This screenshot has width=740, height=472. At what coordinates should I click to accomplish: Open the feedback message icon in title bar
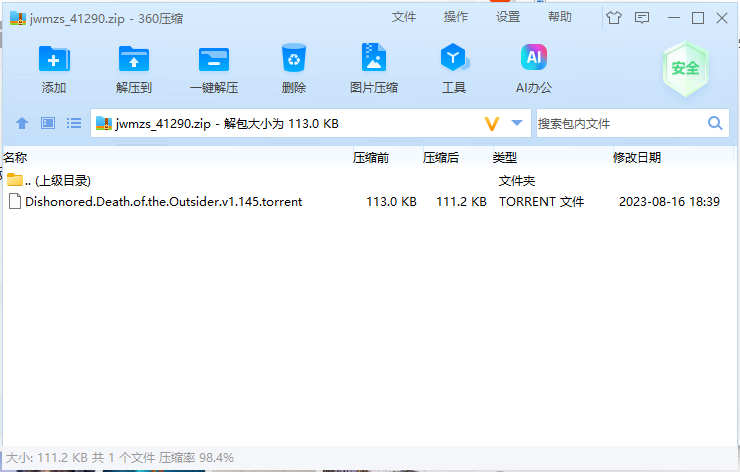[642, 18]
